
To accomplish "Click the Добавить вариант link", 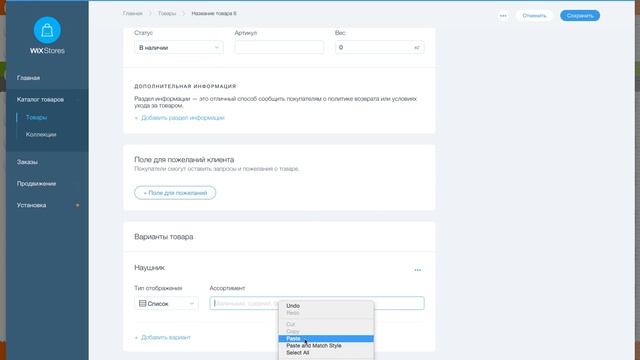I will pos(162,338).
